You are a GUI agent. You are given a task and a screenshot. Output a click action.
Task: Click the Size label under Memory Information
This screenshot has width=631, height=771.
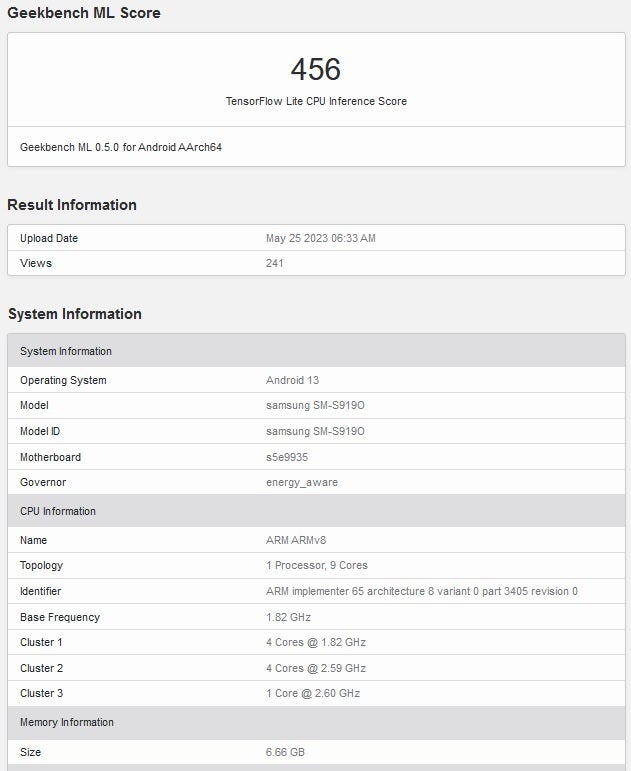[x=30, y=752]
